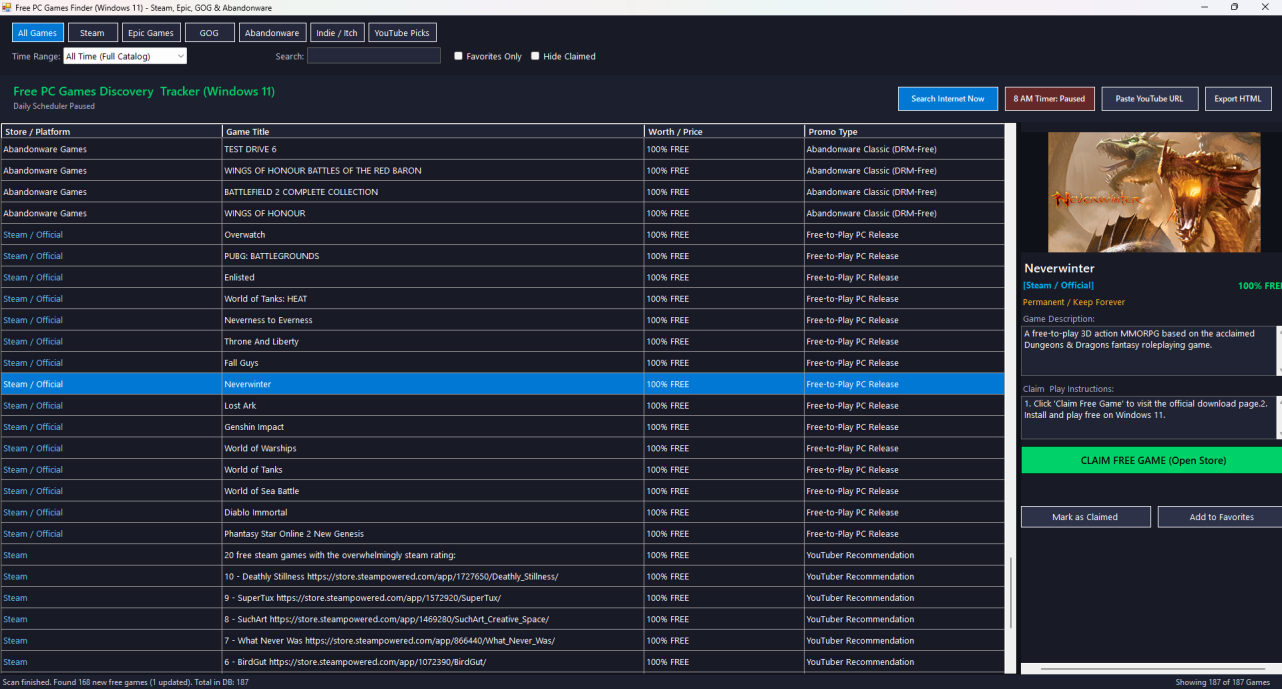Image resolution: width=1282 pixels, height=689 pixels.
Task: Switch to the Abandonware tab
Action: pyautogui.click(x=272, y=33)
